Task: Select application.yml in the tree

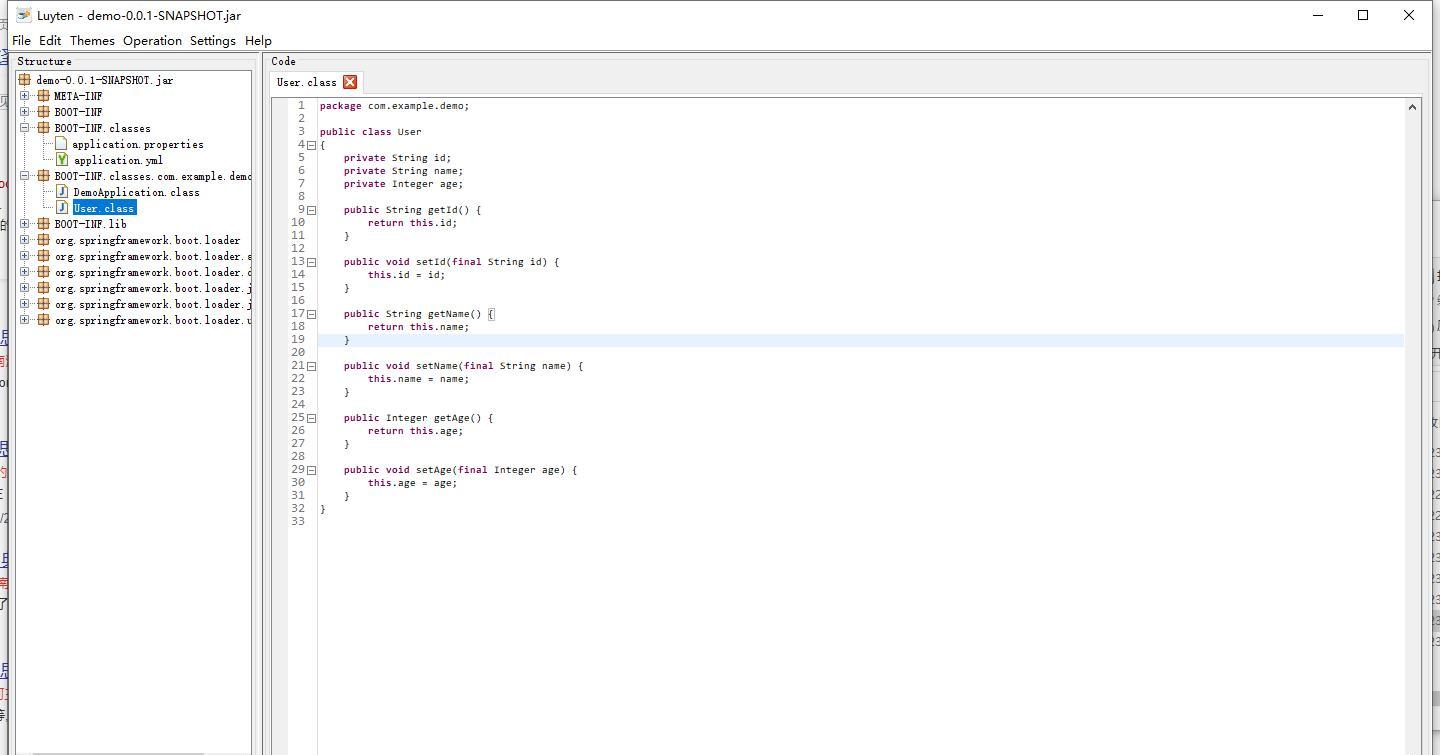Action: [118, 160]
